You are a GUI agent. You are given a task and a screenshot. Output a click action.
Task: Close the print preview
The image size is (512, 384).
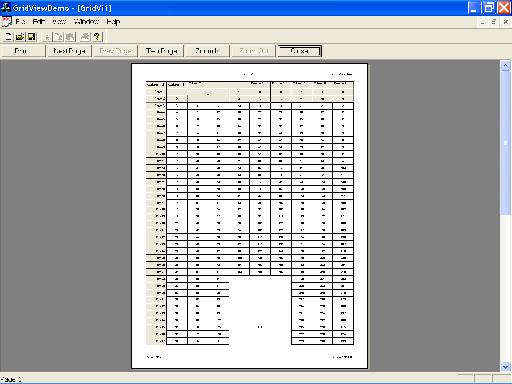(x=299, y=51)
